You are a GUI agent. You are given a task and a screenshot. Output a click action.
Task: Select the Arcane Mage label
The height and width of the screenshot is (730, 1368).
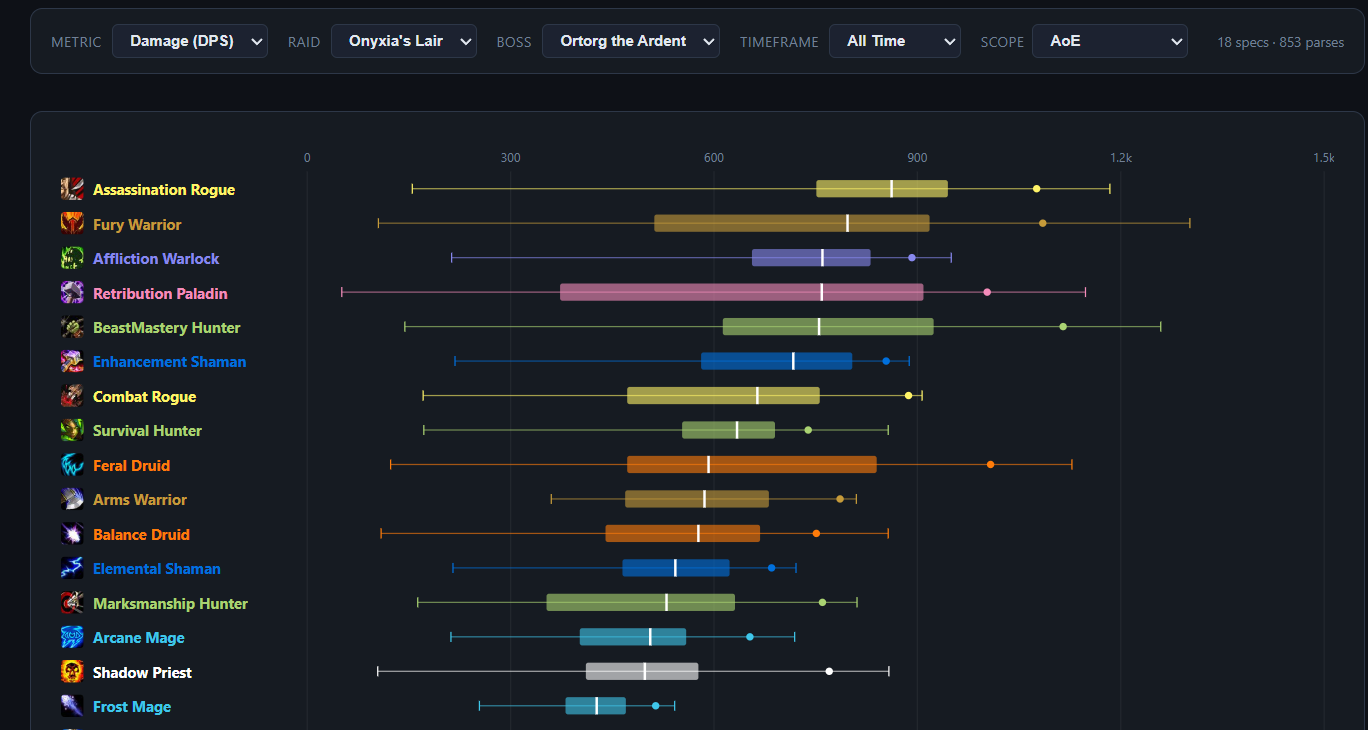(x=139, y=638)
